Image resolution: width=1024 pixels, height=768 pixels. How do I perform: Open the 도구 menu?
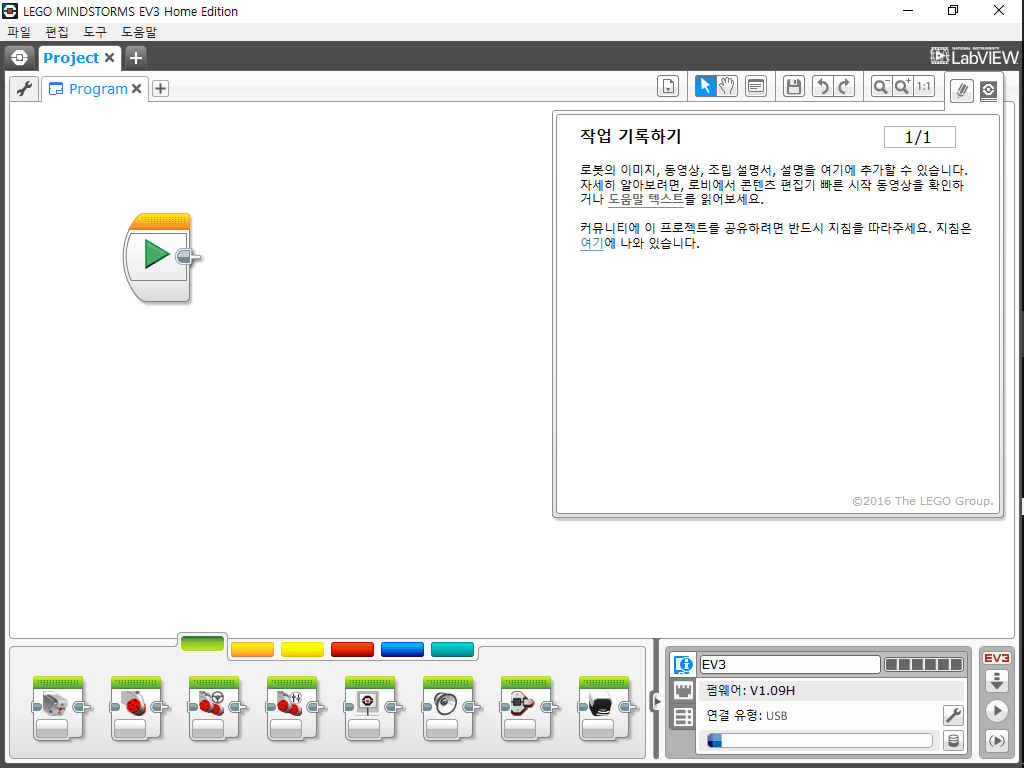pos(95,32)
